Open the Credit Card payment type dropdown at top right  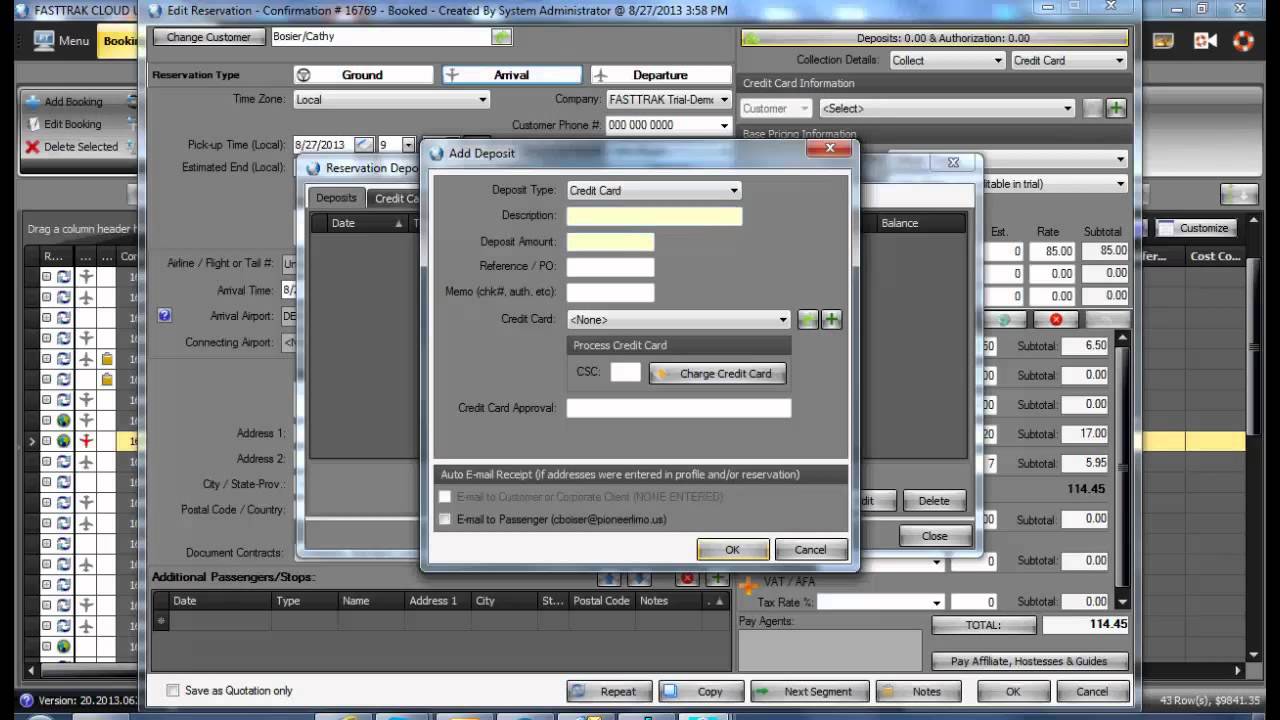[x=1069, y=60]
